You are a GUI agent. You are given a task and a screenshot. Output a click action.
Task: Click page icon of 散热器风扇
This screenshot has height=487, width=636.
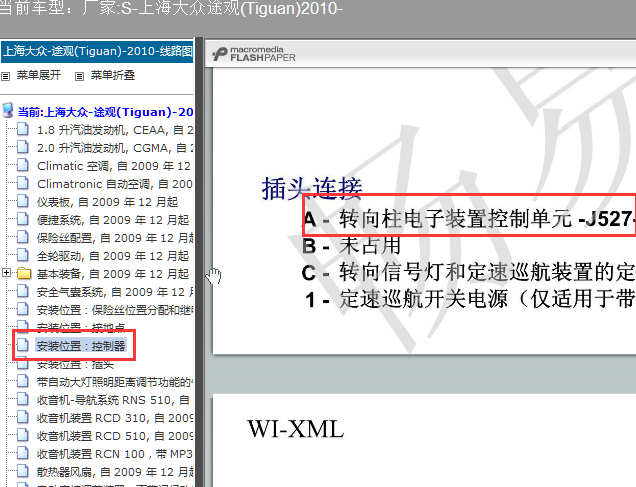click(23, 471)
